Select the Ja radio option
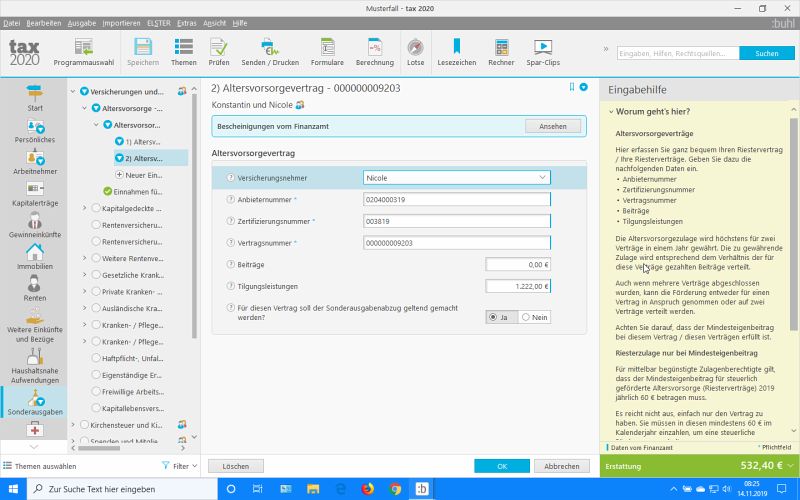800x500 pixels. [x=494, y=317]
